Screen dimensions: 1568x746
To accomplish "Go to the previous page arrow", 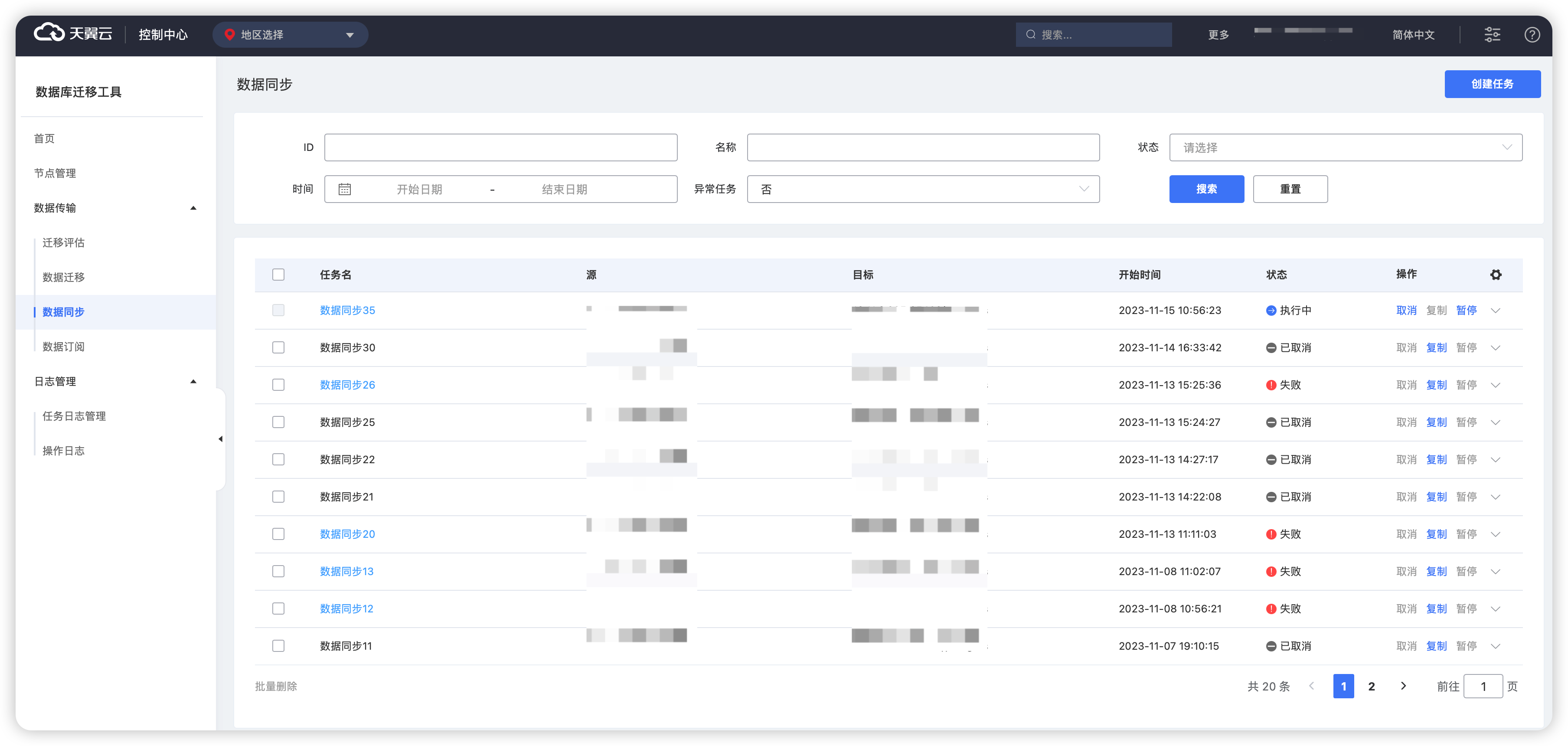I will (1312, 686).
